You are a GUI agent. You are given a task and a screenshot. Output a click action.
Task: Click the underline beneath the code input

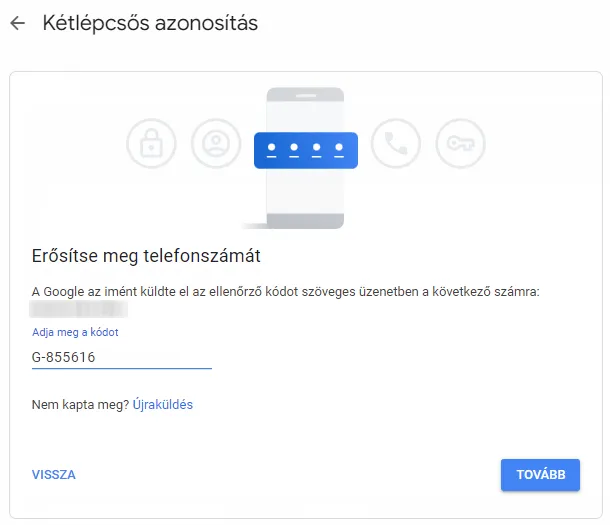point(121,368)
